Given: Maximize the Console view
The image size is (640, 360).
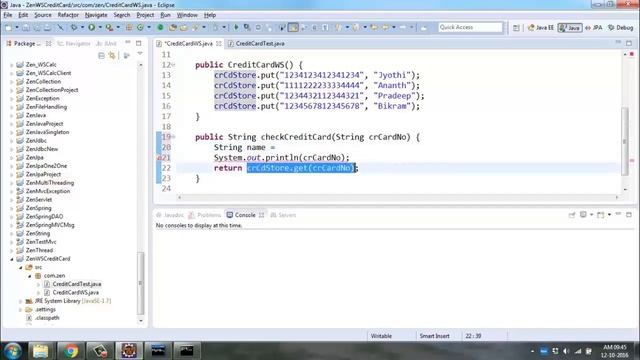Looking at the screenshot, I should point(629,215).
